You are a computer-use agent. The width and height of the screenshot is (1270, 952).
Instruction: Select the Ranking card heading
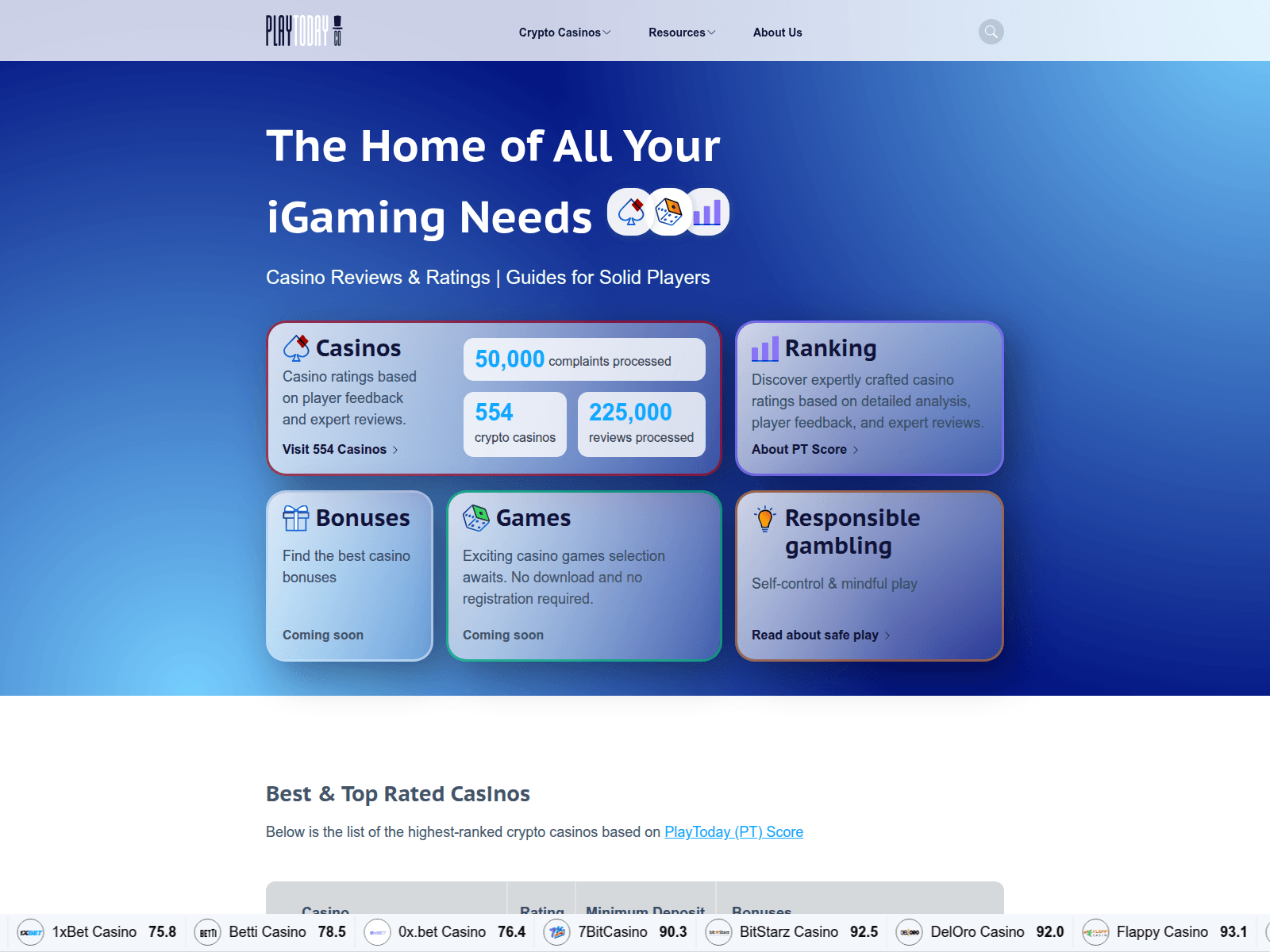[830, 348]
